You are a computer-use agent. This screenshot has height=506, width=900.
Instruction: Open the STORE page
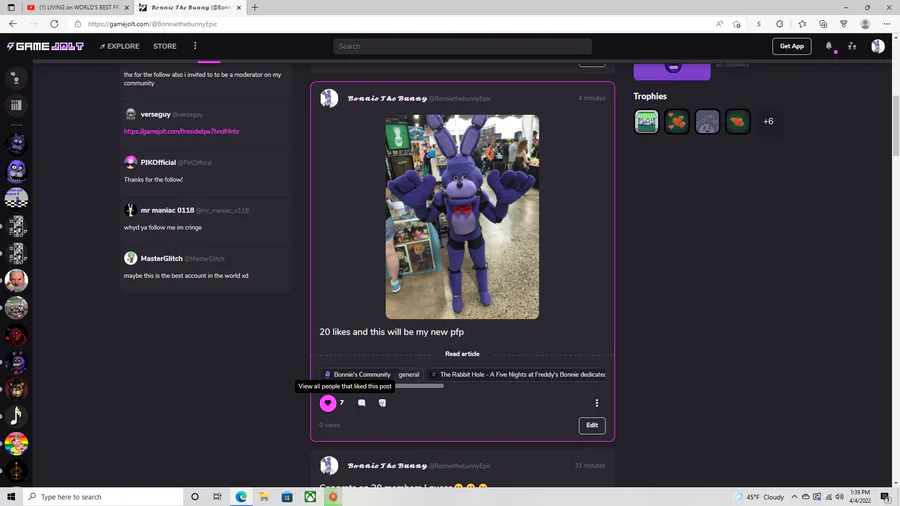pyautogui.click(x=165, y=46)
